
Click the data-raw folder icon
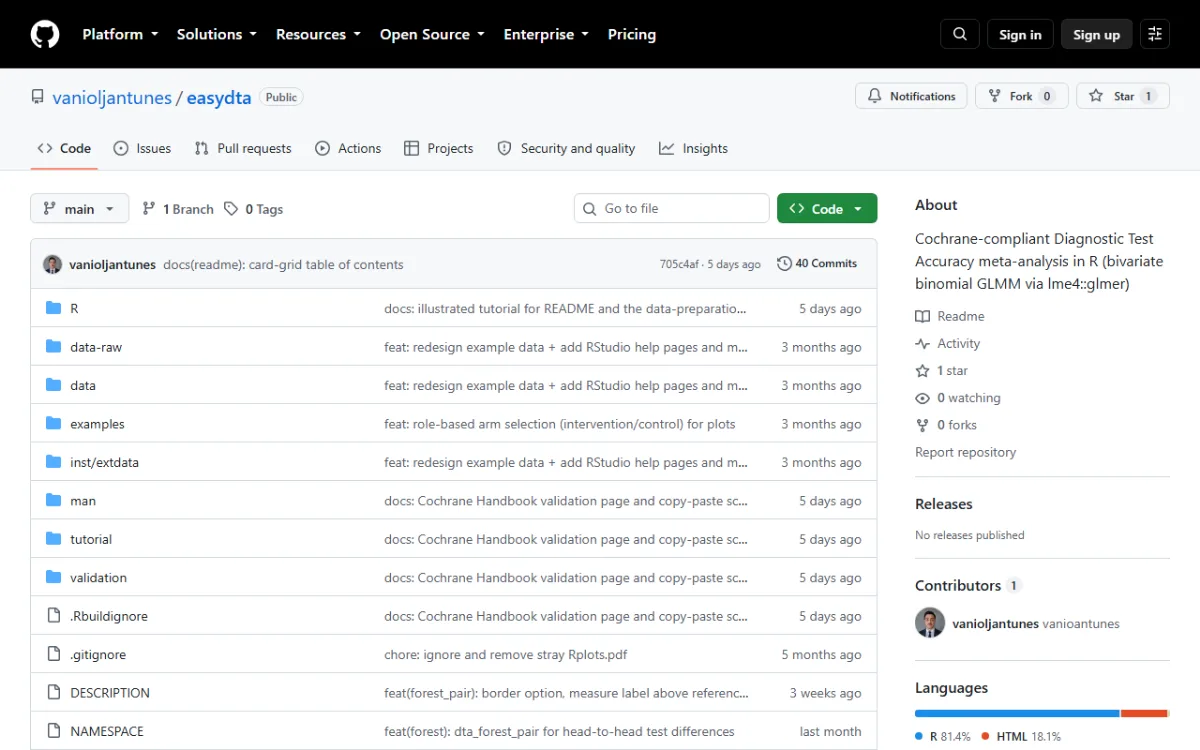pos(54,347)
